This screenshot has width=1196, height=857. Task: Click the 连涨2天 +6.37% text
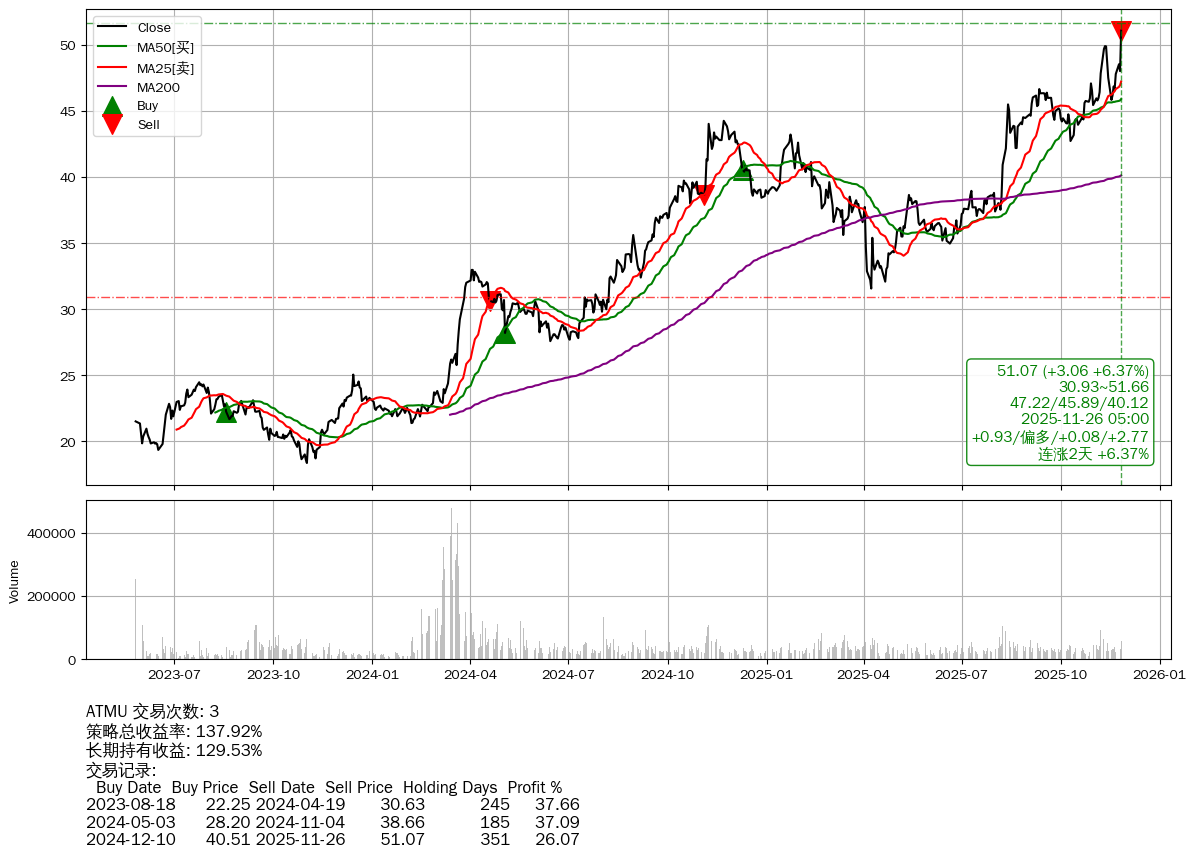pyautogui.click(x=1093, y=454)
